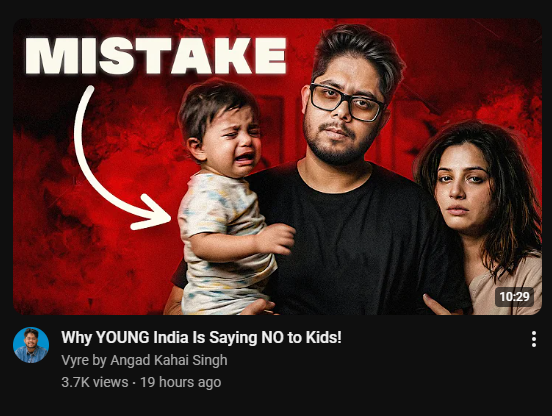Click the '19 hours ago' timestamp
The height and width of the screenshot is (416, 552).
pyautogui.click(x=181, y=382)
